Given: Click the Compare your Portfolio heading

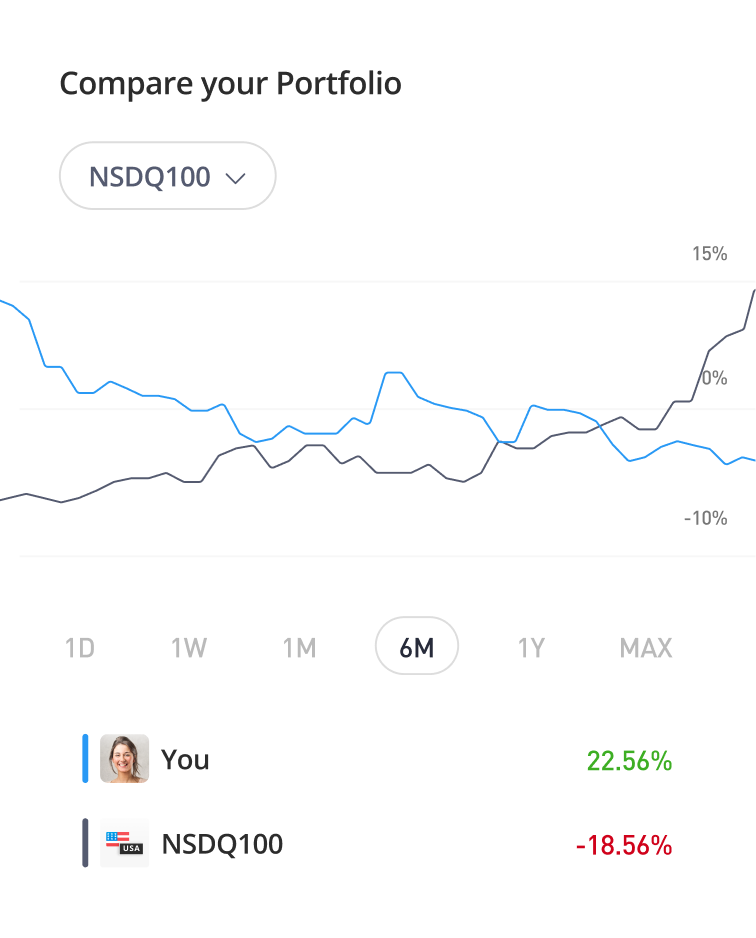Looking at the screenshot, I should coord(230,83).
